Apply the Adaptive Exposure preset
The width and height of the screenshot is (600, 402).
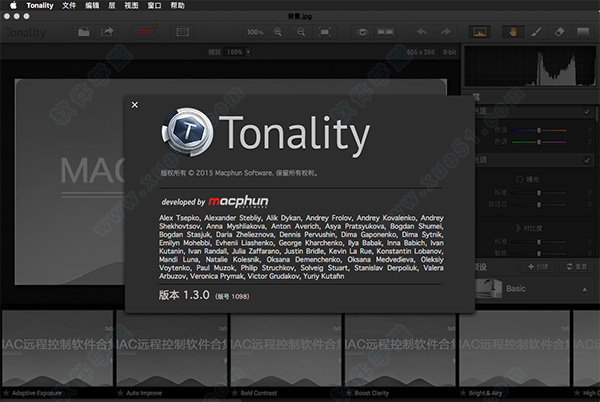pos(58,349)
